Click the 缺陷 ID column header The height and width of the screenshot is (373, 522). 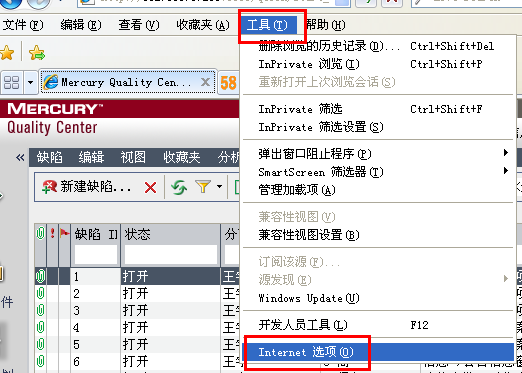pos(96,234)
